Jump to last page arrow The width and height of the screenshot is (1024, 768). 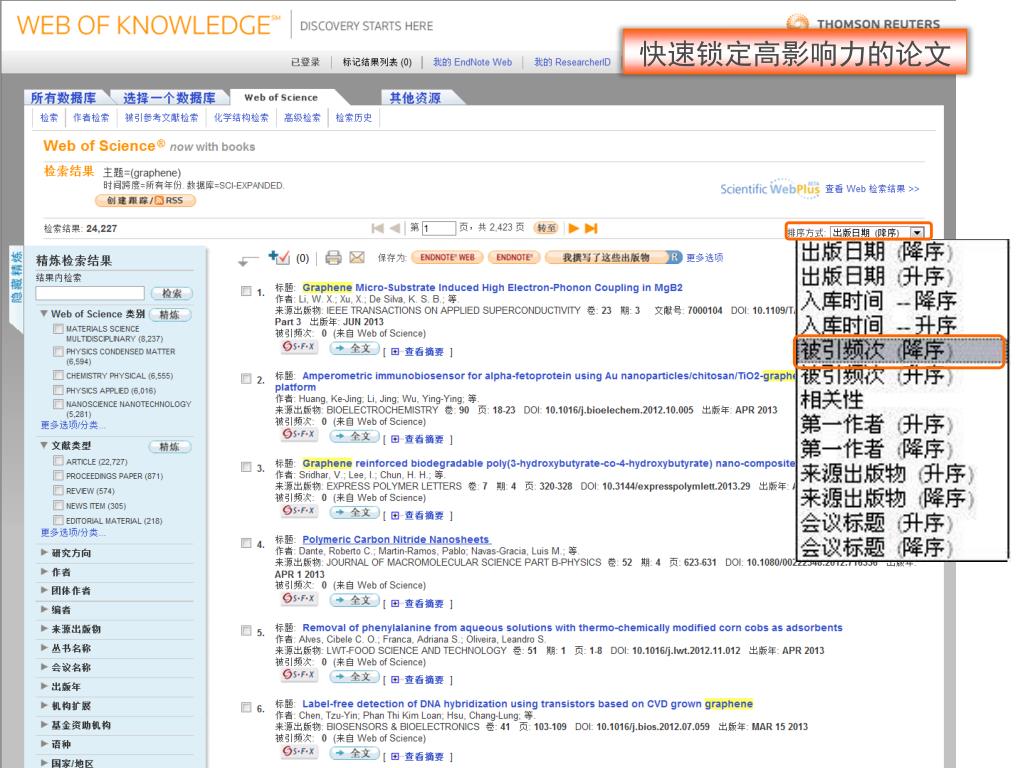591,228
